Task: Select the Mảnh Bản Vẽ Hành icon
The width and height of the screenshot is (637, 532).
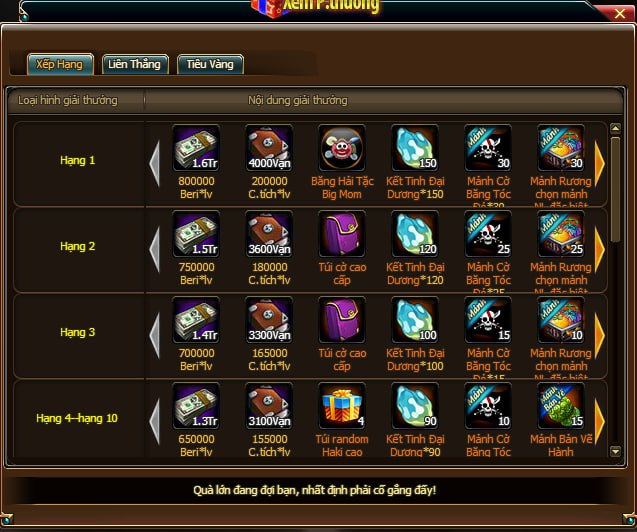Action: [561, 406]
